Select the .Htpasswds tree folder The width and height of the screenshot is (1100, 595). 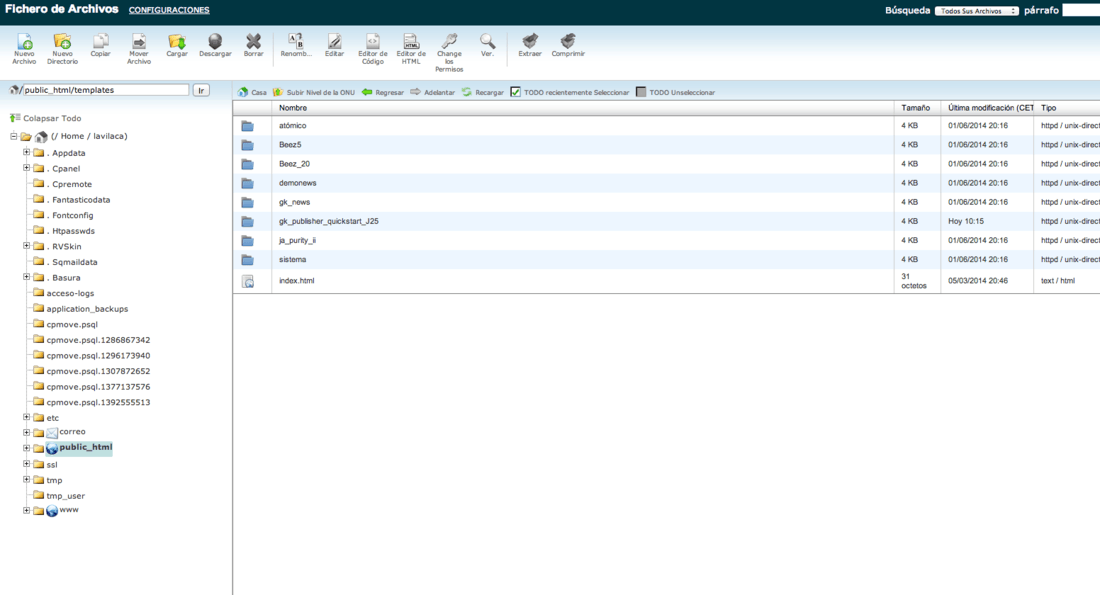pyautogui.click(x=71, y=231)
